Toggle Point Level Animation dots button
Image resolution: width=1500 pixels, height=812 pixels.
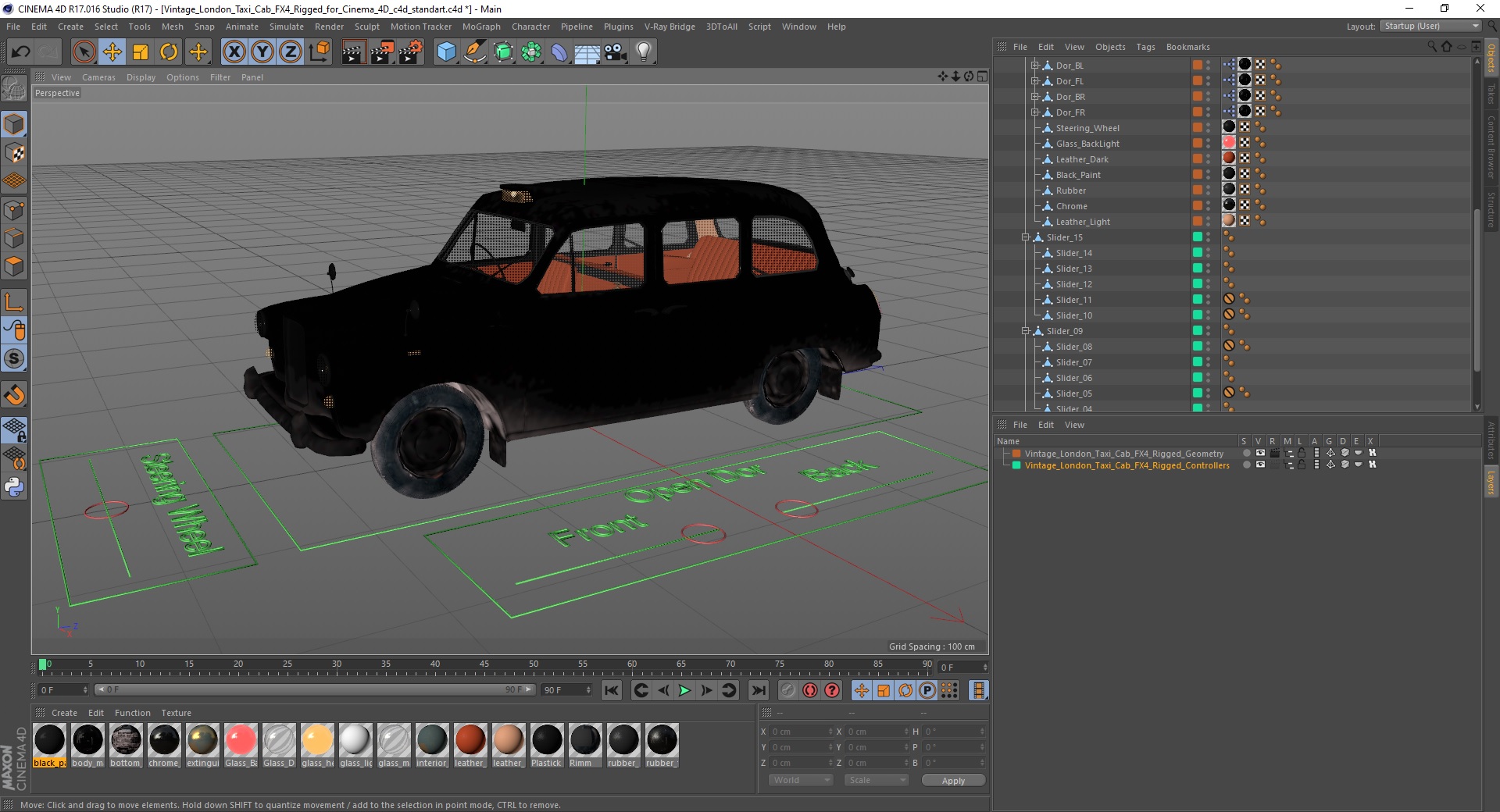pyautogui.click(x=949, y=690)
